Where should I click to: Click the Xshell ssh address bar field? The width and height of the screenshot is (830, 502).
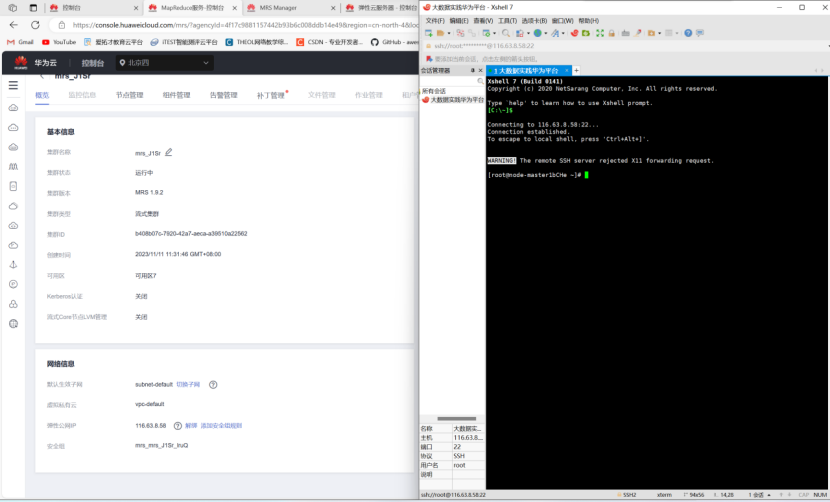tap(625, 46)
